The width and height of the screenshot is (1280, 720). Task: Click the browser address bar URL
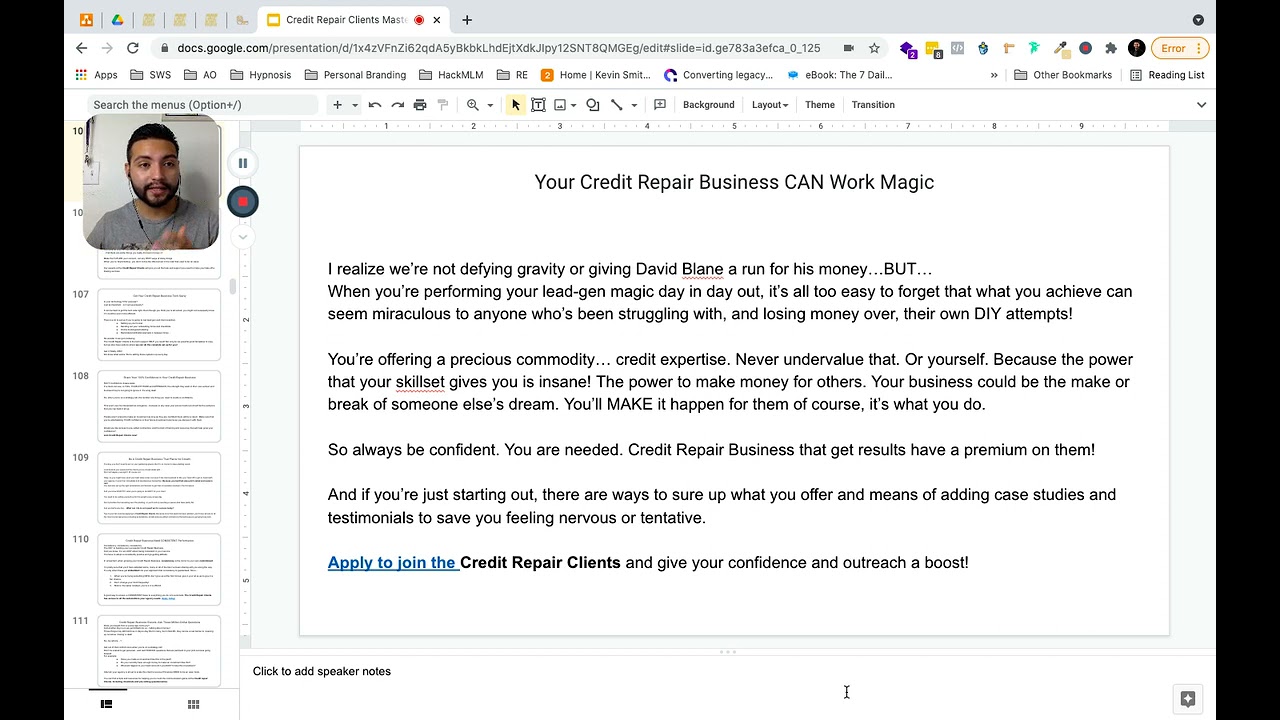[498, 48]
